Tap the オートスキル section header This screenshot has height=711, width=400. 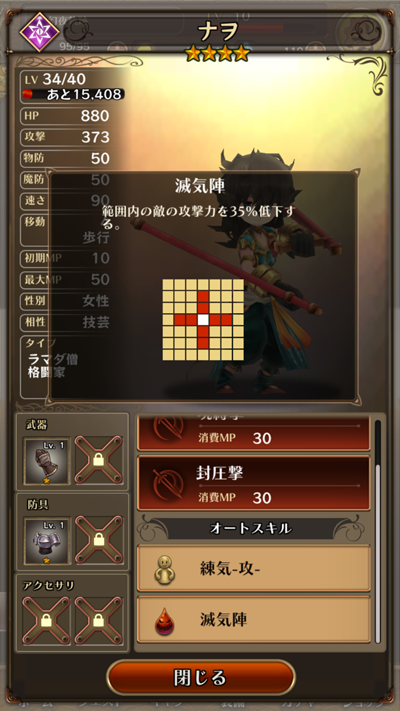tap(251, 528)
